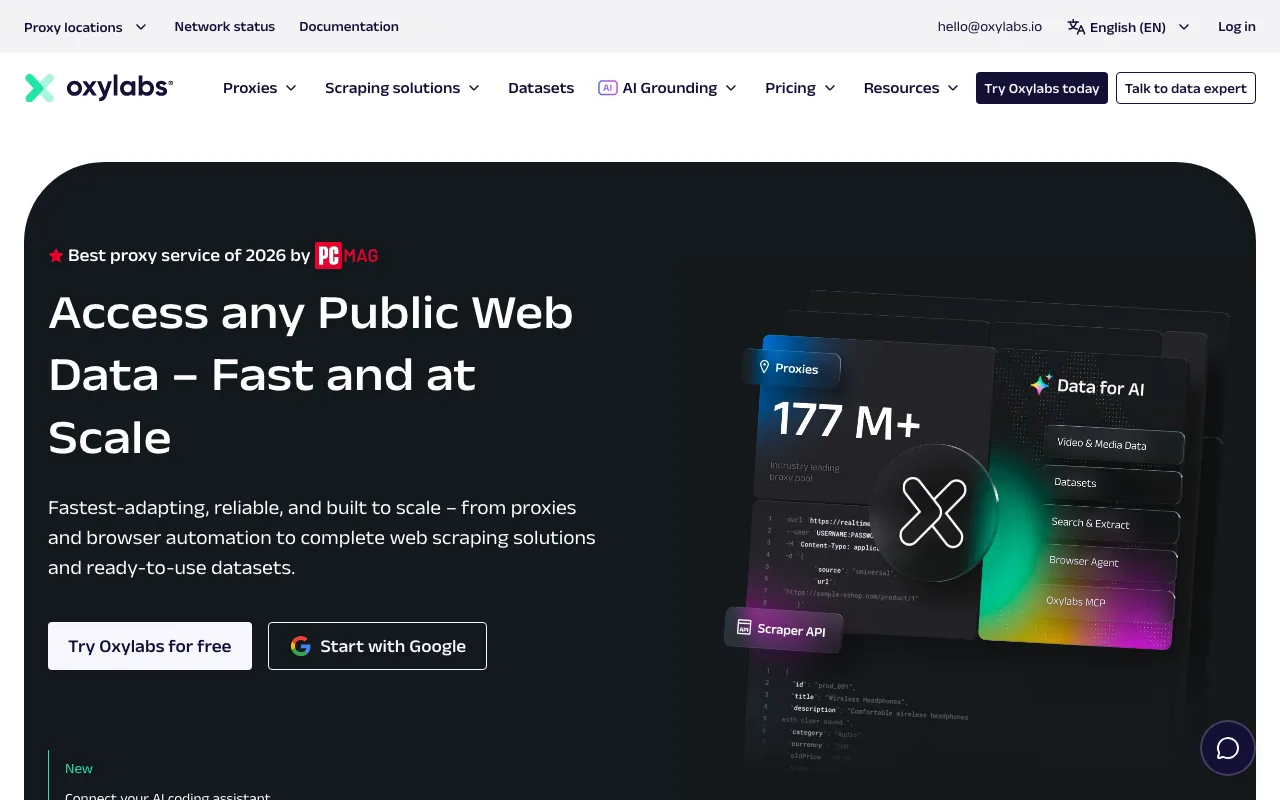This screenshot has height=800, width=1280.
Task: Click Datasets card in illustration
Action: click(1112, 483)
